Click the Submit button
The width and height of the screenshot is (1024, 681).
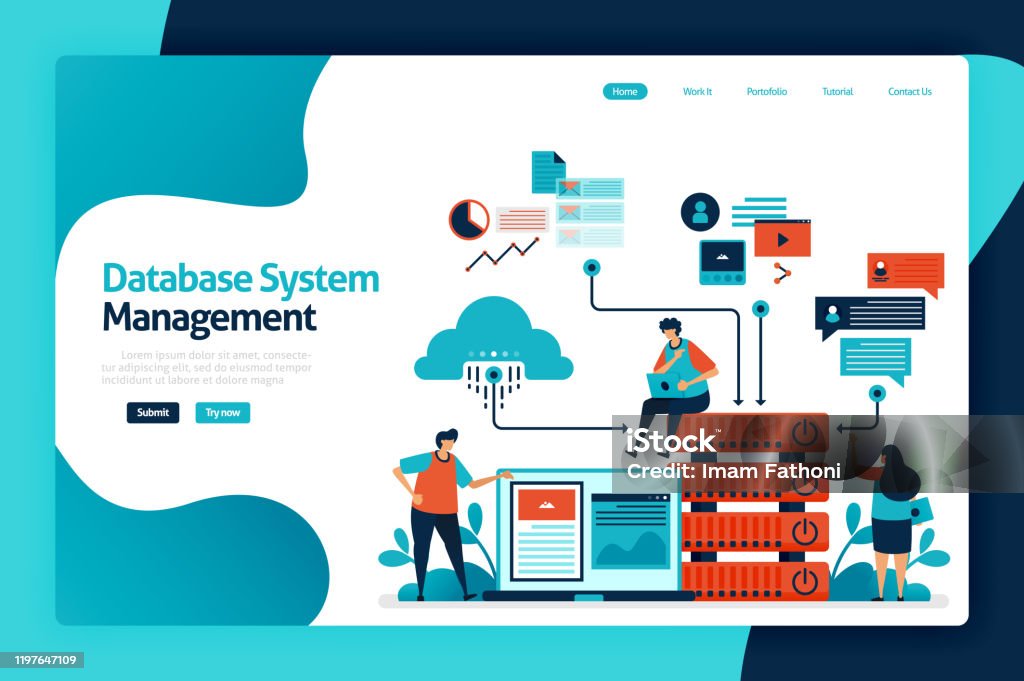click(x=153, y=413)
